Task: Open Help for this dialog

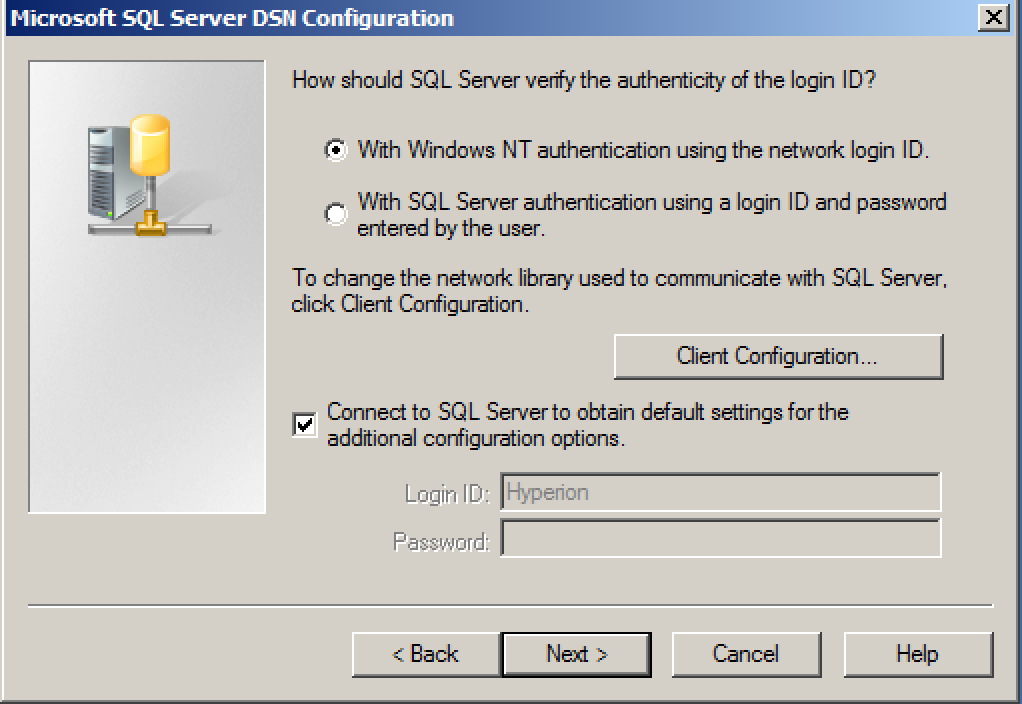Action: point(918,654)
